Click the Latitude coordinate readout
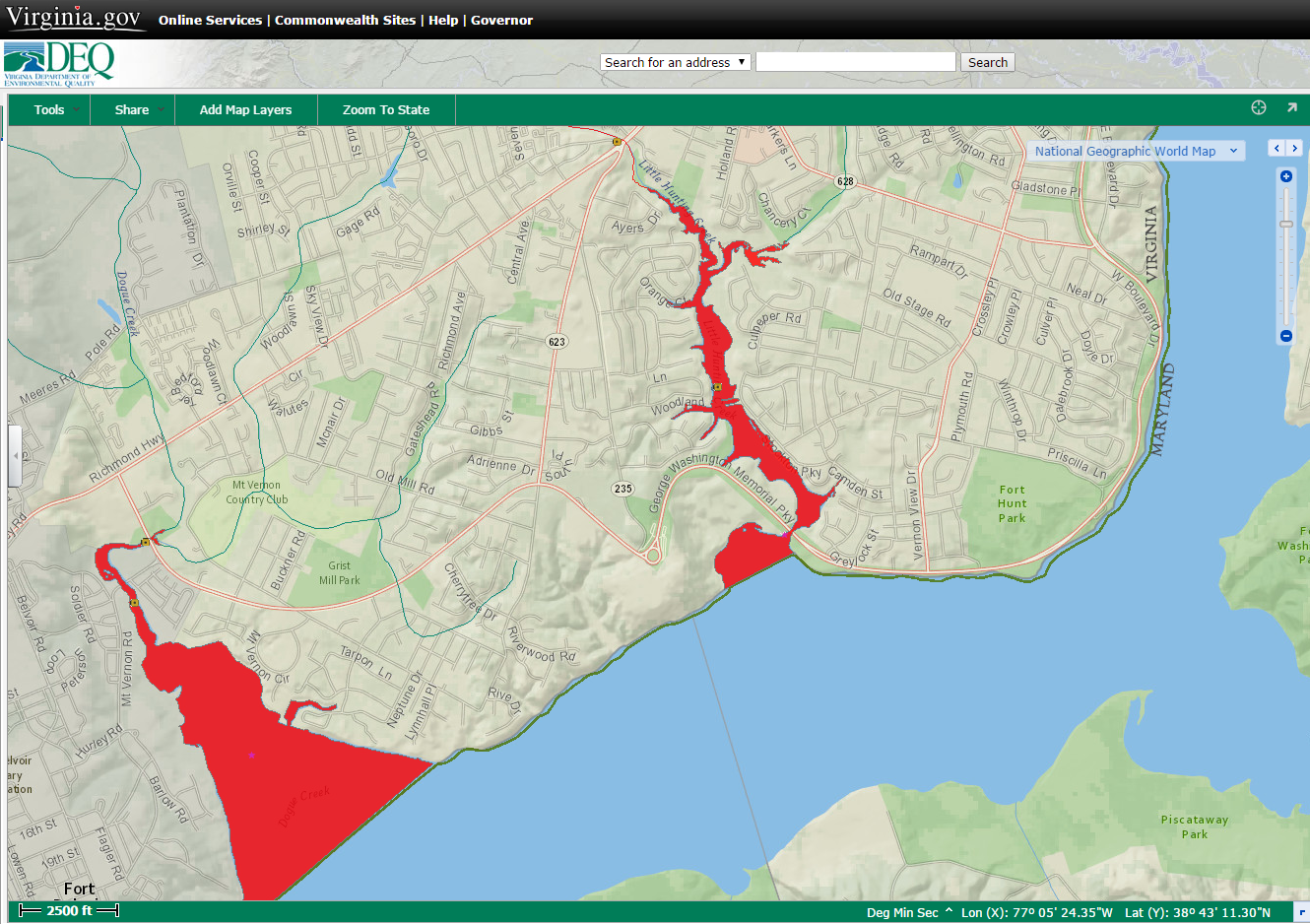Viewport: 1310px width, 924px height. [x=1198, y=912]
